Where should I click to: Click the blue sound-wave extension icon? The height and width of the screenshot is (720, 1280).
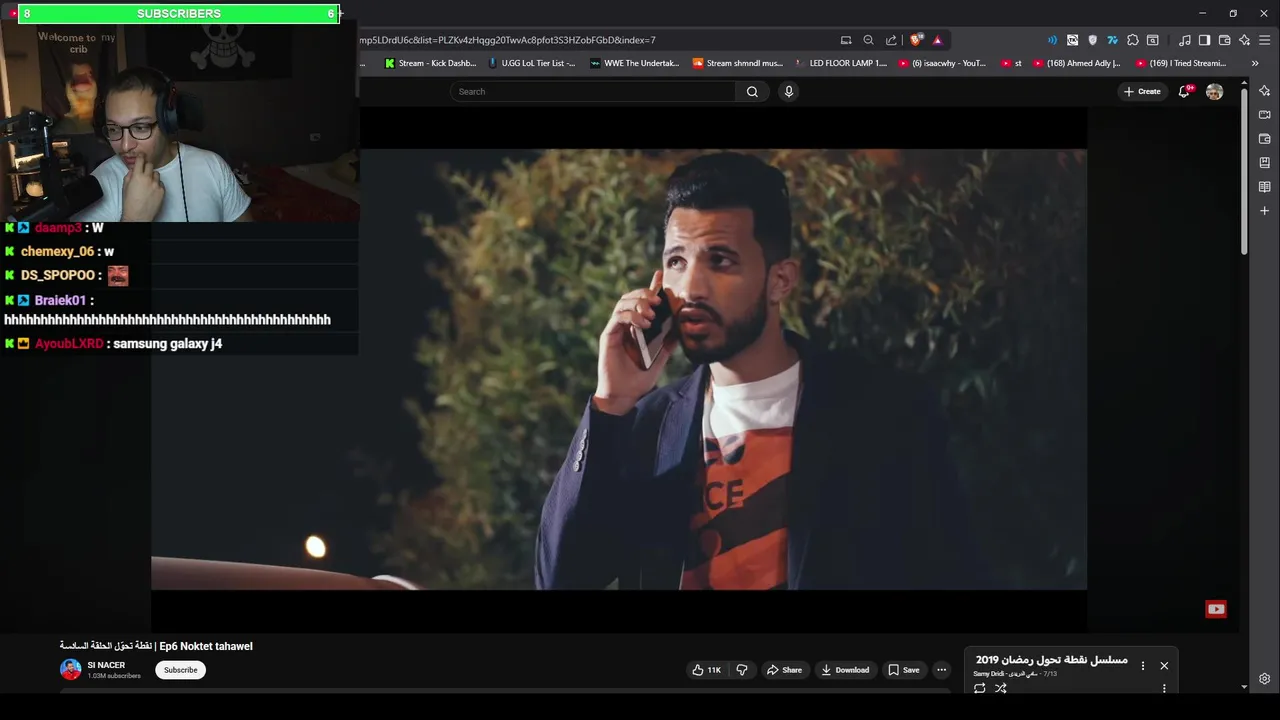click(1052, 40)
